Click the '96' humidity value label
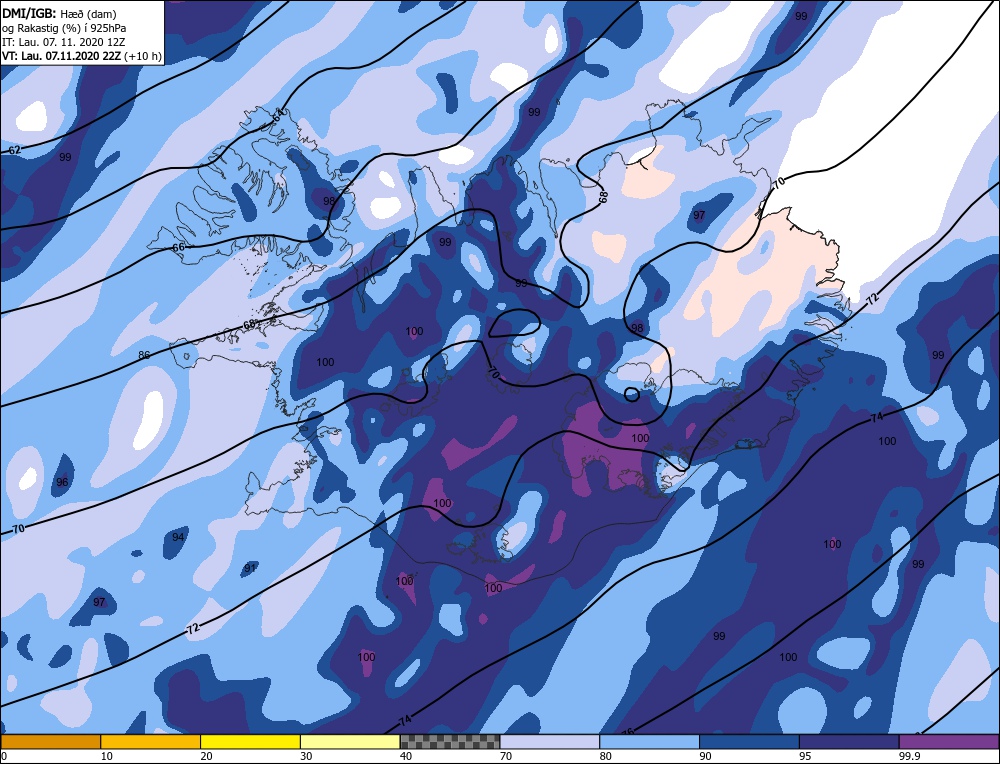Viewport: 1000px width, 764px height. (62, 482)
